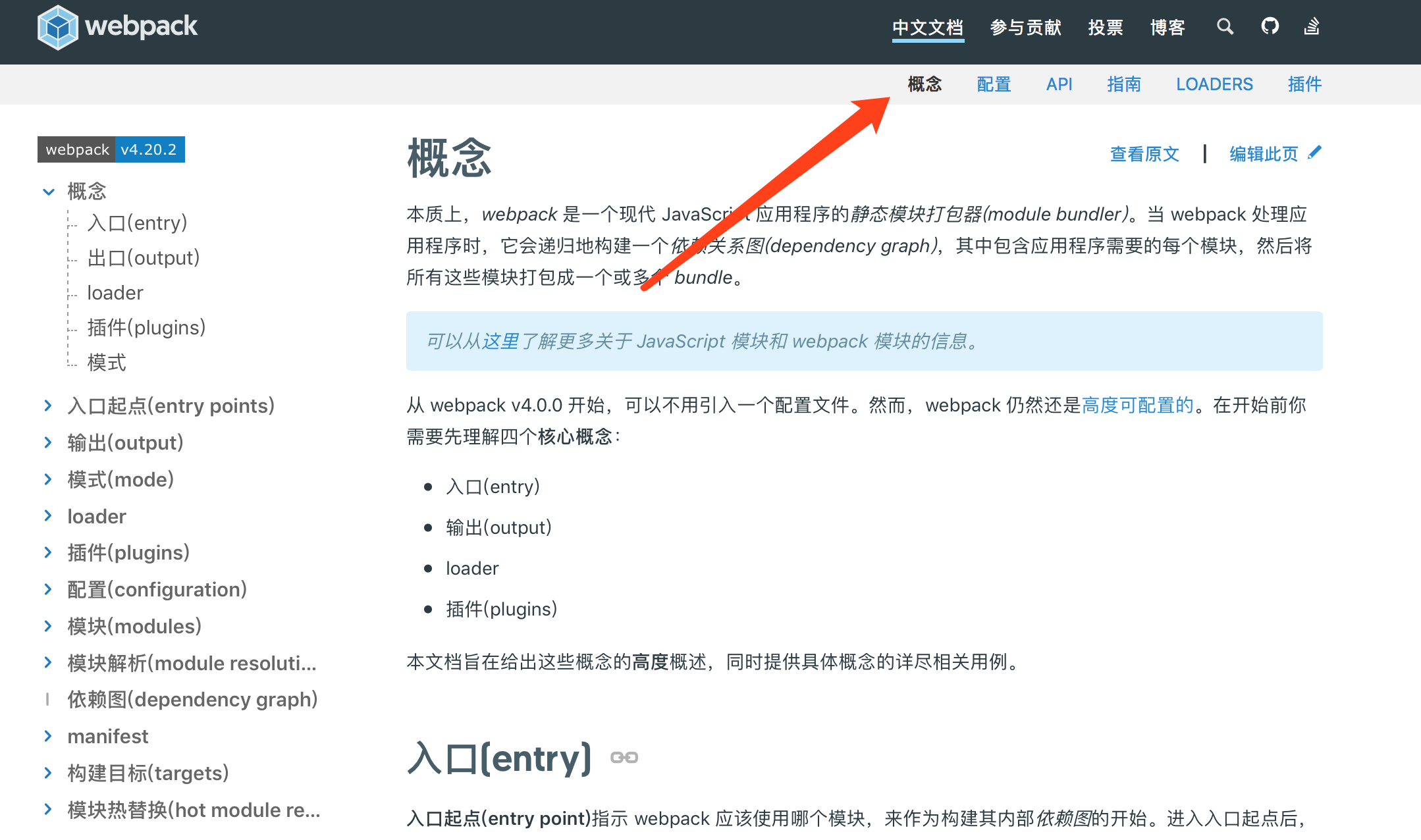Viewport: 1421px width, 840px height.
Task: Open 输出(output) sidebar entry
Action: (x=125, y=442)
